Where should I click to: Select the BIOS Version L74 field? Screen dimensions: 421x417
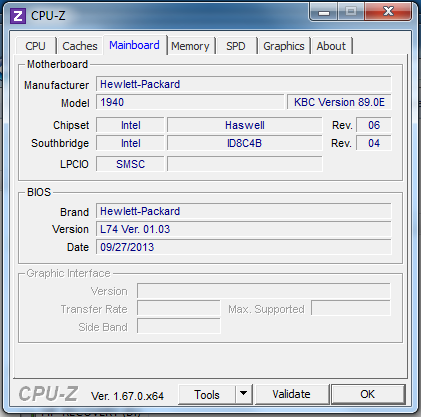click(244, 229)
